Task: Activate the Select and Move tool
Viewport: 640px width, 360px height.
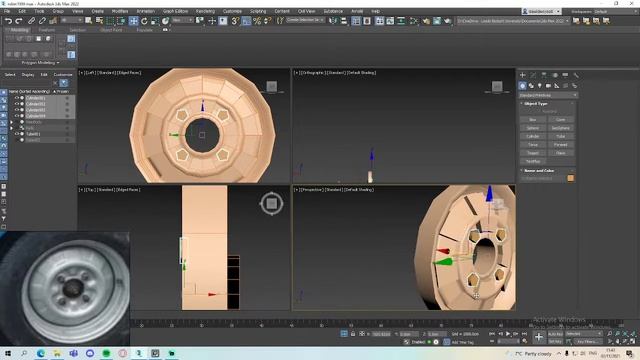Action: click(x=133, y=21)
